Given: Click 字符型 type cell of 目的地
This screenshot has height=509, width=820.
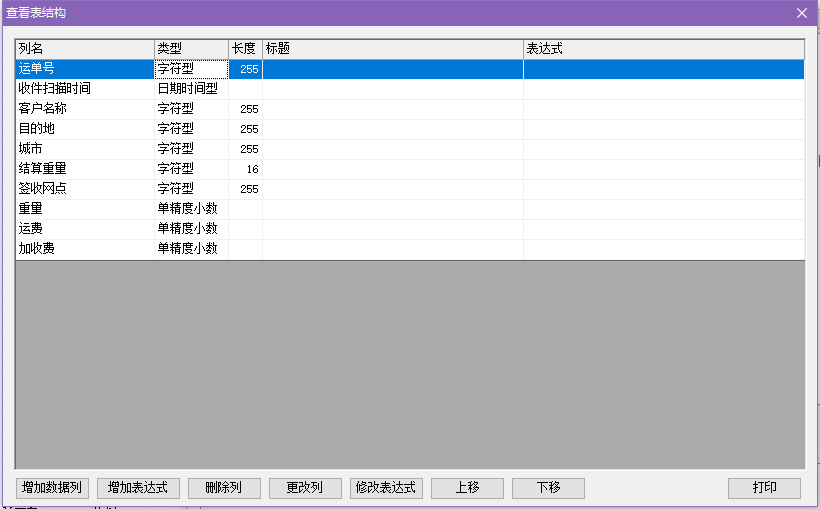Looking at the screenshot, I should point(191,129).
